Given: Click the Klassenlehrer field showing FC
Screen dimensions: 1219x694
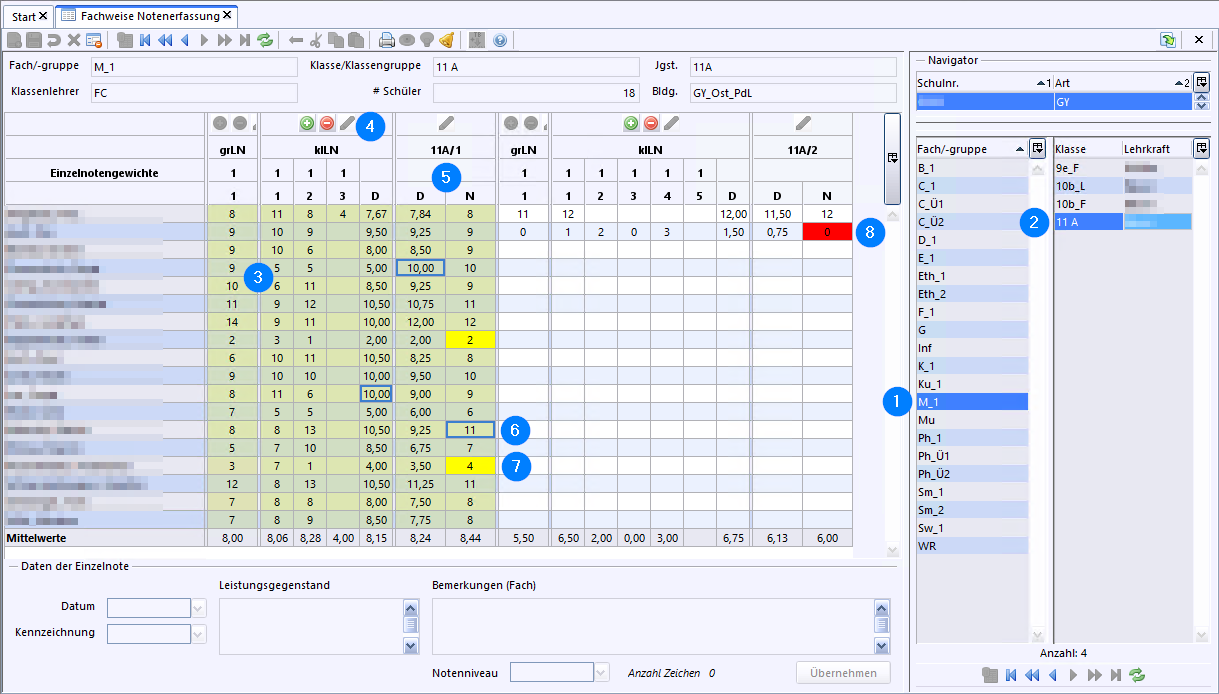Looking at the screenshot, I should pyautogui.click(x=194, y=93).
